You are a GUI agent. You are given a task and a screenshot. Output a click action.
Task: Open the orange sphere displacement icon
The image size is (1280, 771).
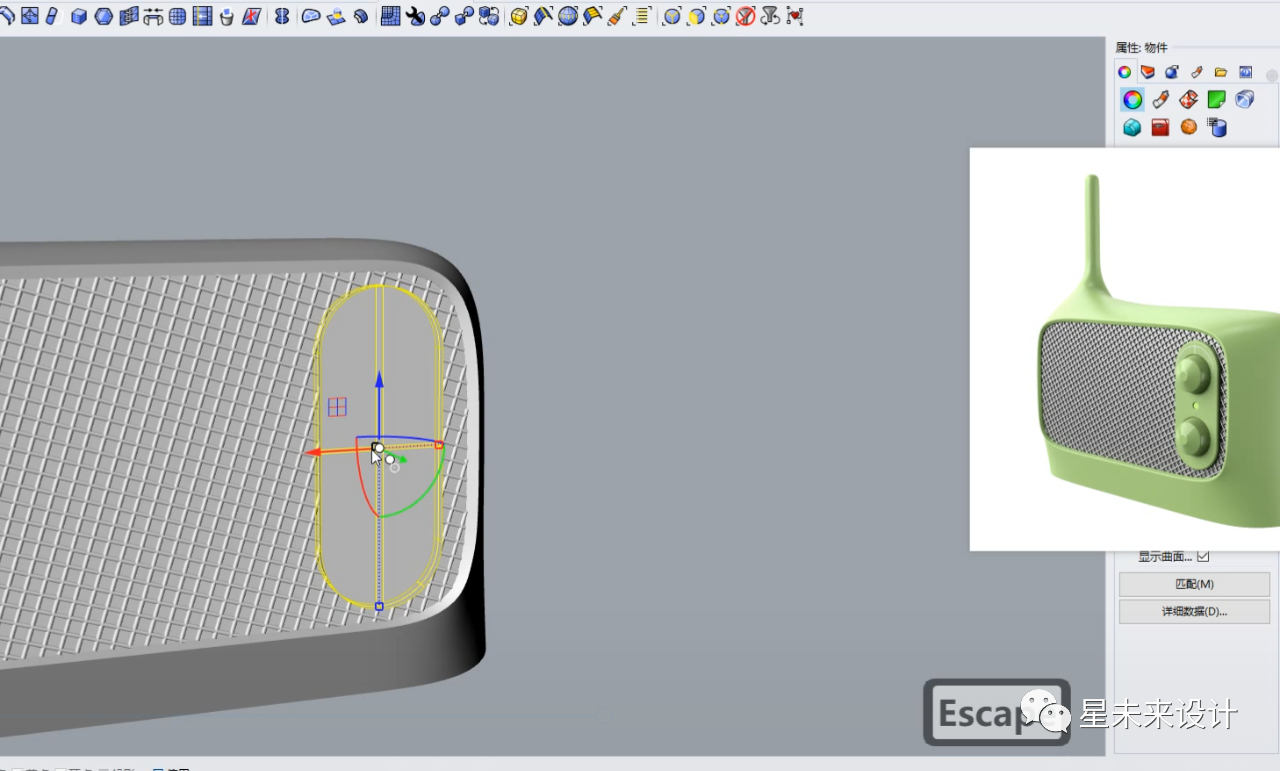click(x=1188, y=127)
